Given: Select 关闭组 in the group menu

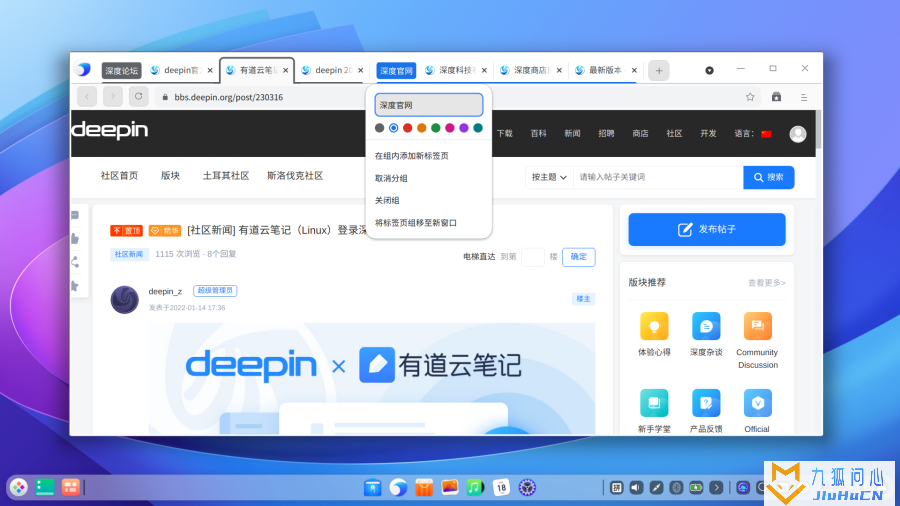Looking at the screenshot, I should 429,200.
